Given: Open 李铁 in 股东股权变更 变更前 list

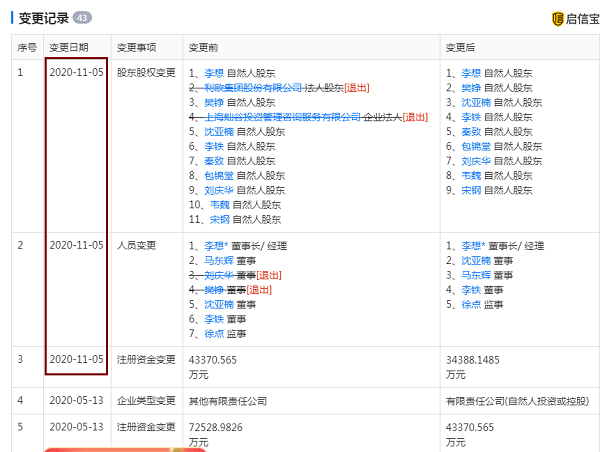Looking at the screenshot, I should 214,146.
